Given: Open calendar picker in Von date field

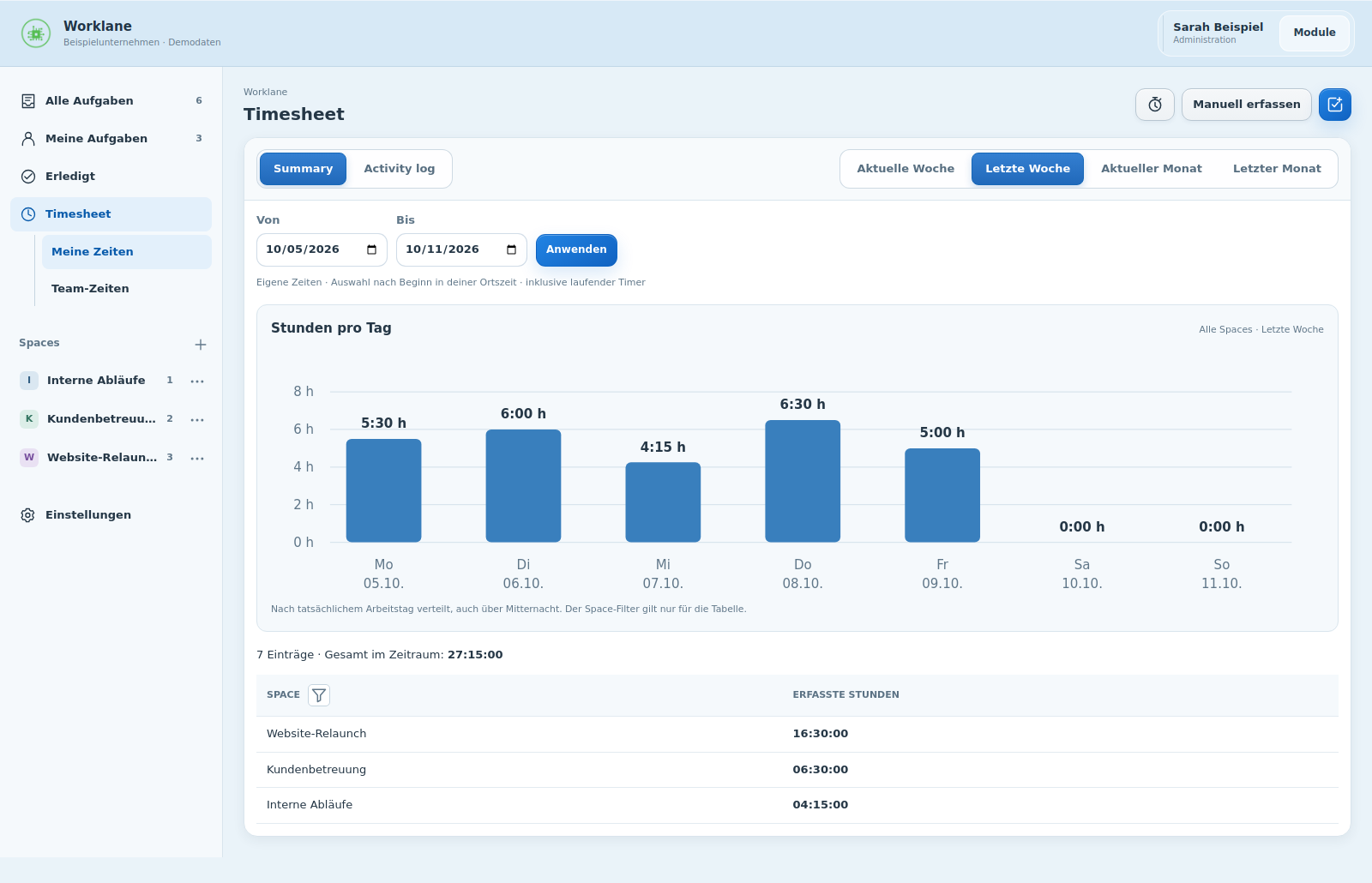Looking at the screenshot, I should [x=371, y=249].
